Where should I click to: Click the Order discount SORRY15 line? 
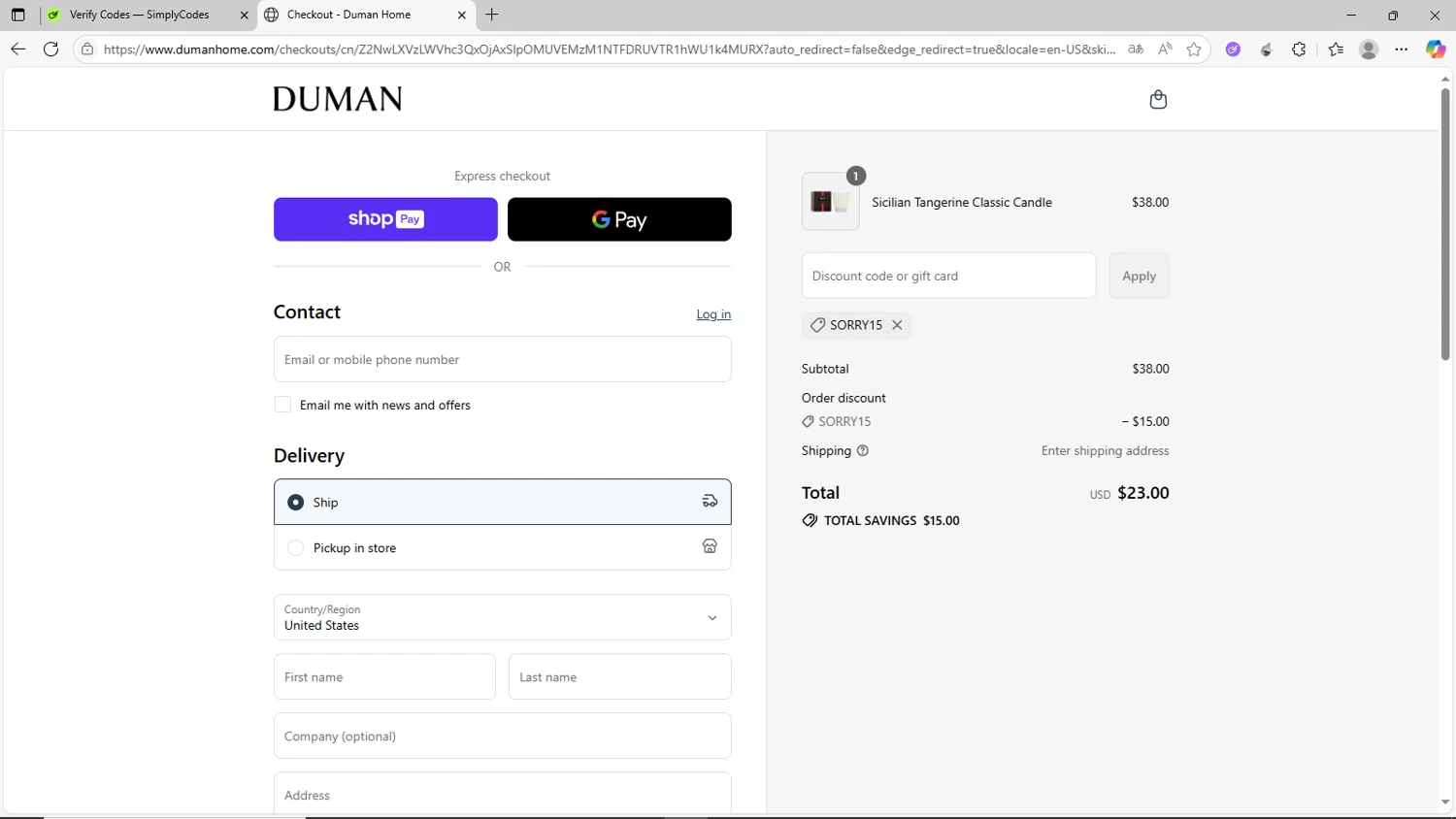[985, 421]
